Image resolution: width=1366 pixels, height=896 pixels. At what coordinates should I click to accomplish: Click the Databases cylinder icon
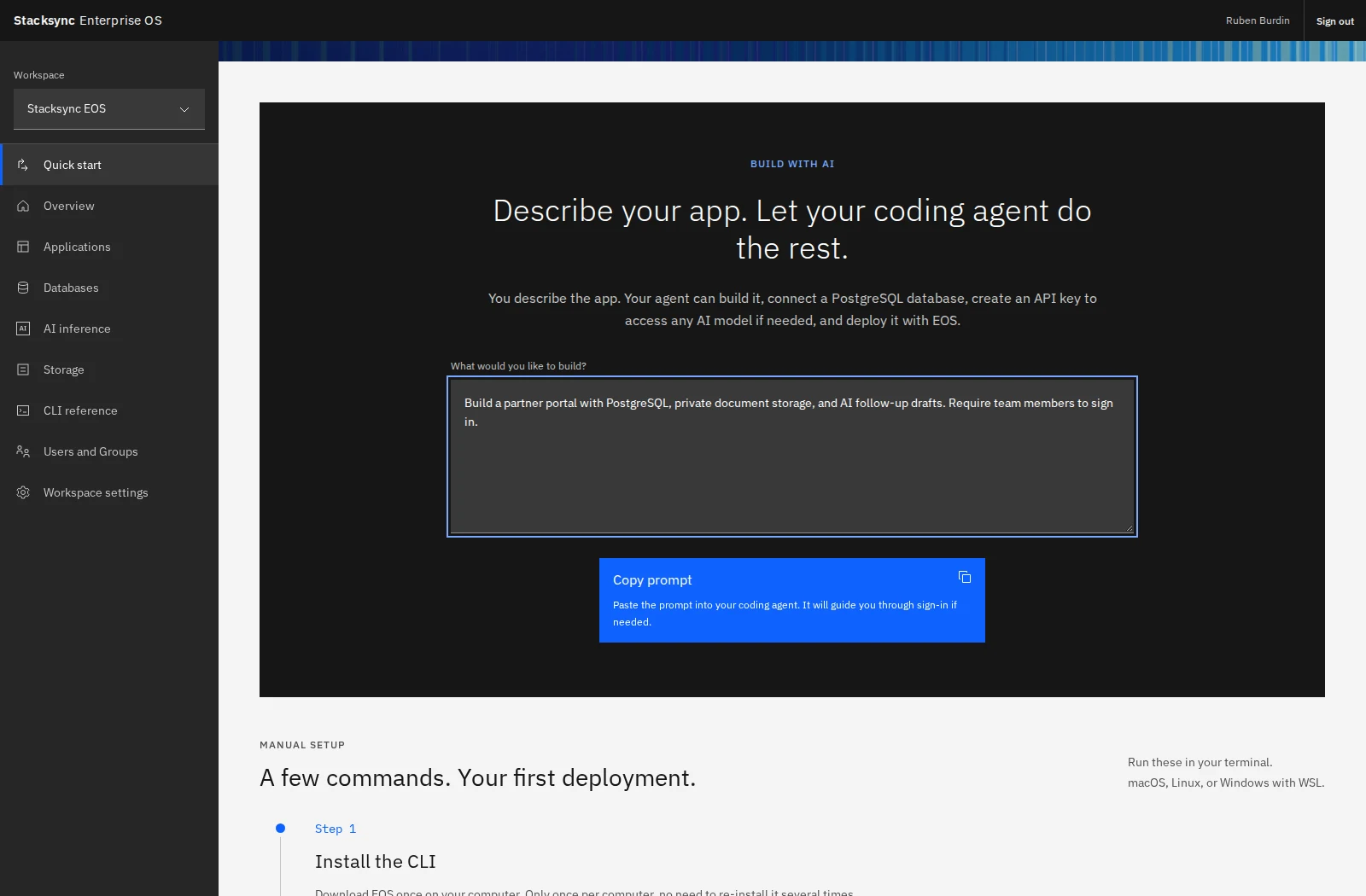[x=23, y=288]
